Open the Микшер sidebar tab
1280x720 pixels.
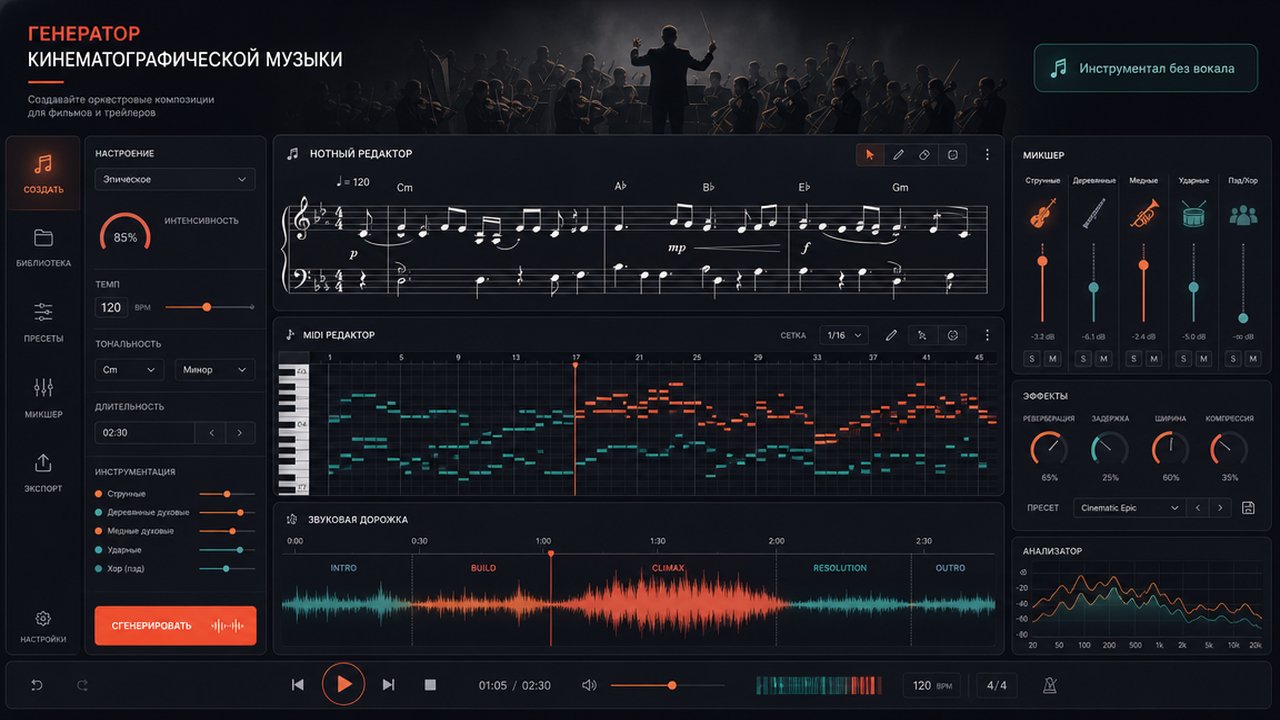(x=43, y=398)
